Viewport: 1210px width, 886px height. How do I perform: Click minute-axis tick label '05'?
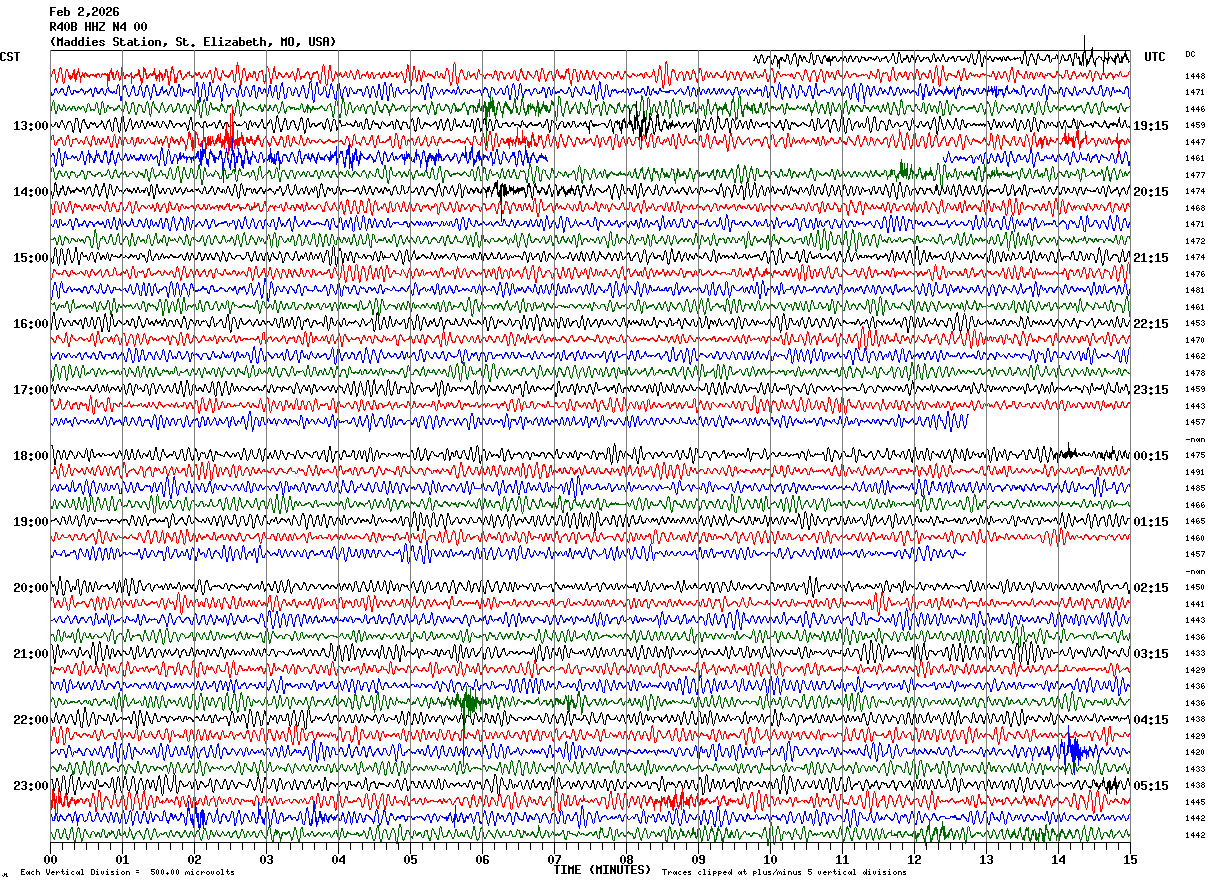tap(410, 858)
